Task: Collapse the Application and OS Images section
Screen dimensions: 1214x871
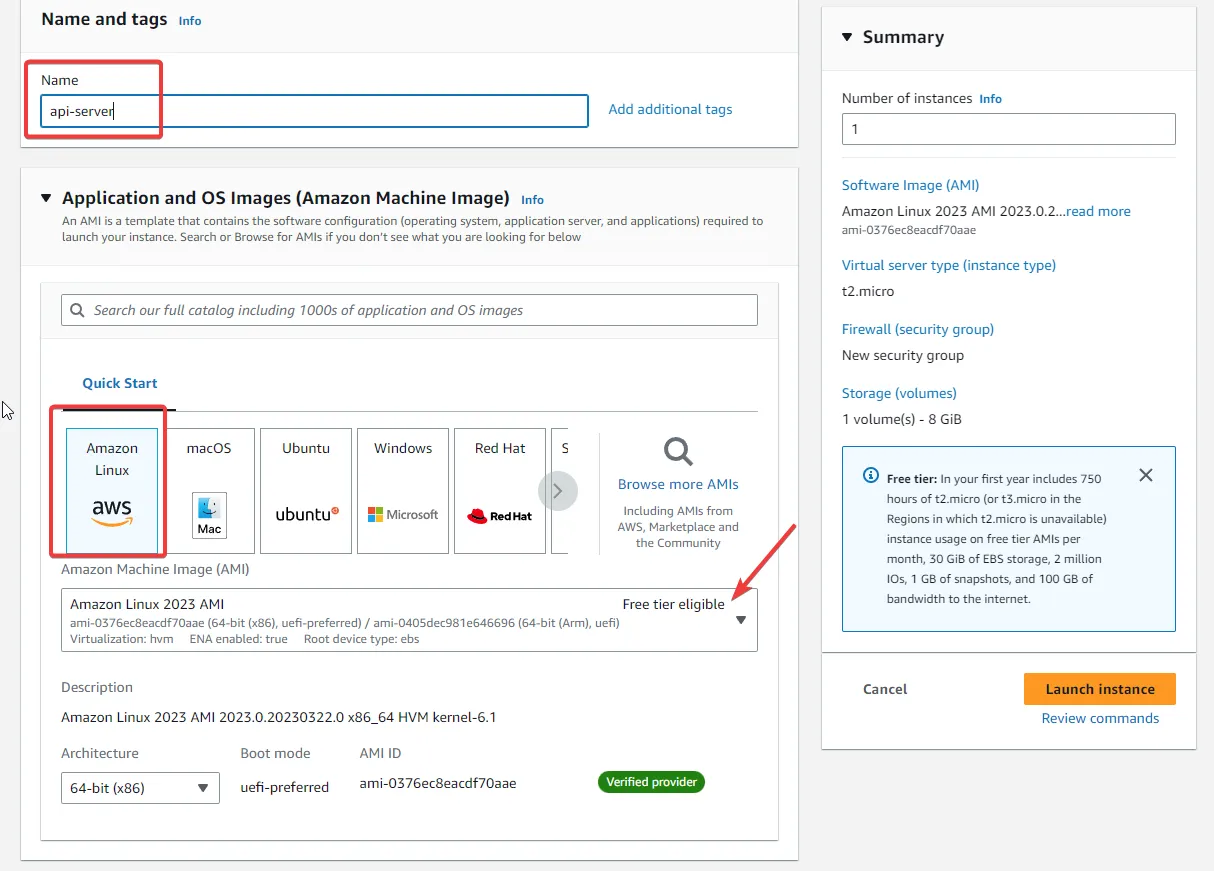Action: (x=45, y=197)
